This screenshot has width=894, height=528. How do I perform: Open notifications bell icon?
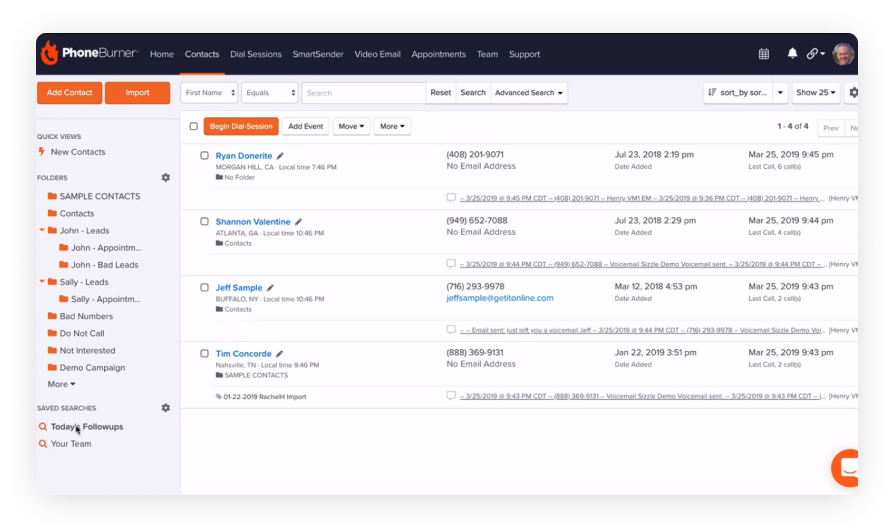pyautogui.click(x=792, y=54)
